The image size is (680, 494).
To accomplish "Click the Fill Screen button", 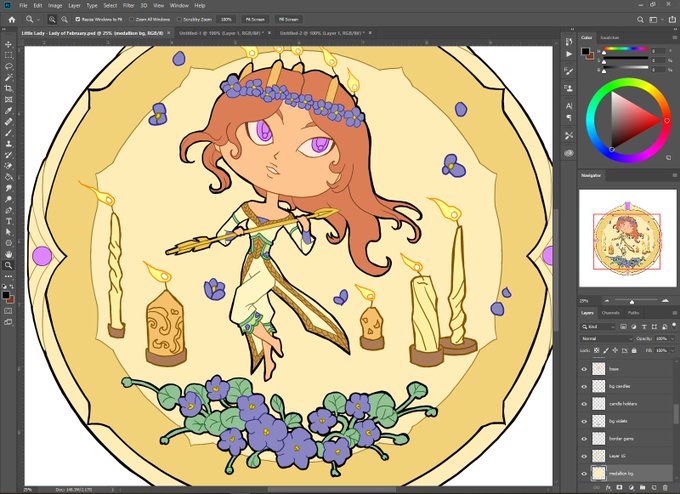I will click(288, 20).
